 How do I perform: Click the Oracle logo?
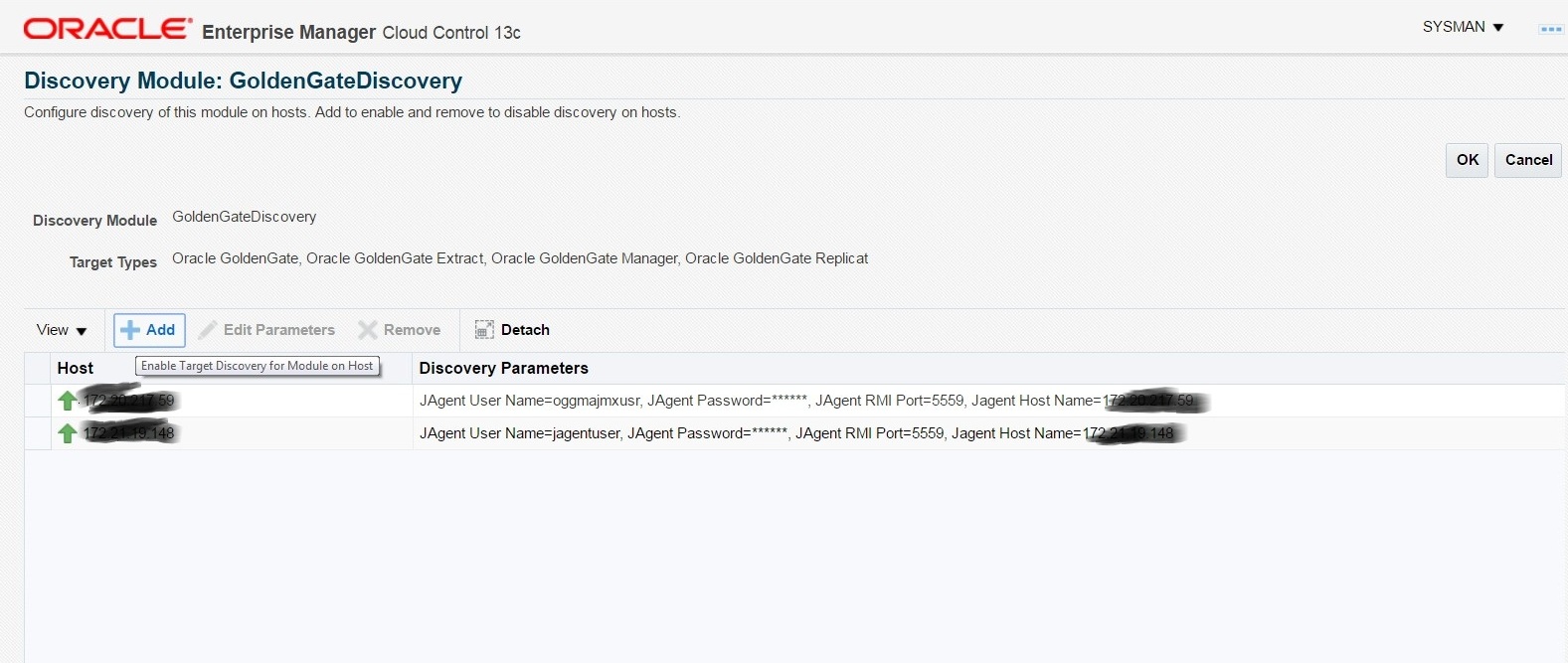click(108, 29)
